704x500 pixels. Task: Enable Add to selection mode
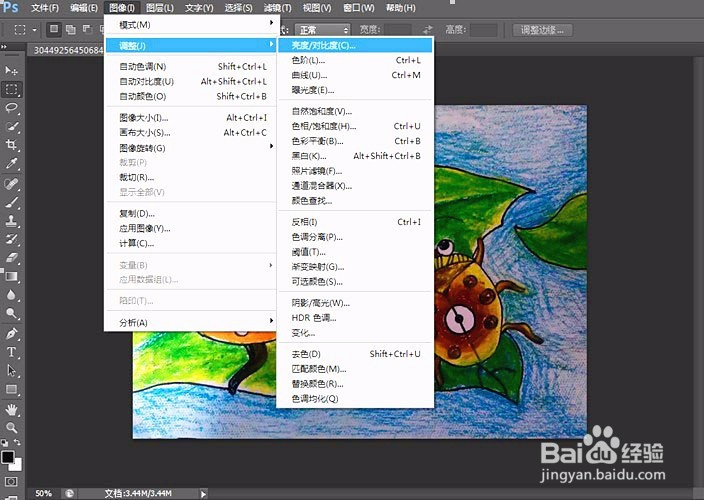[70, 30]
